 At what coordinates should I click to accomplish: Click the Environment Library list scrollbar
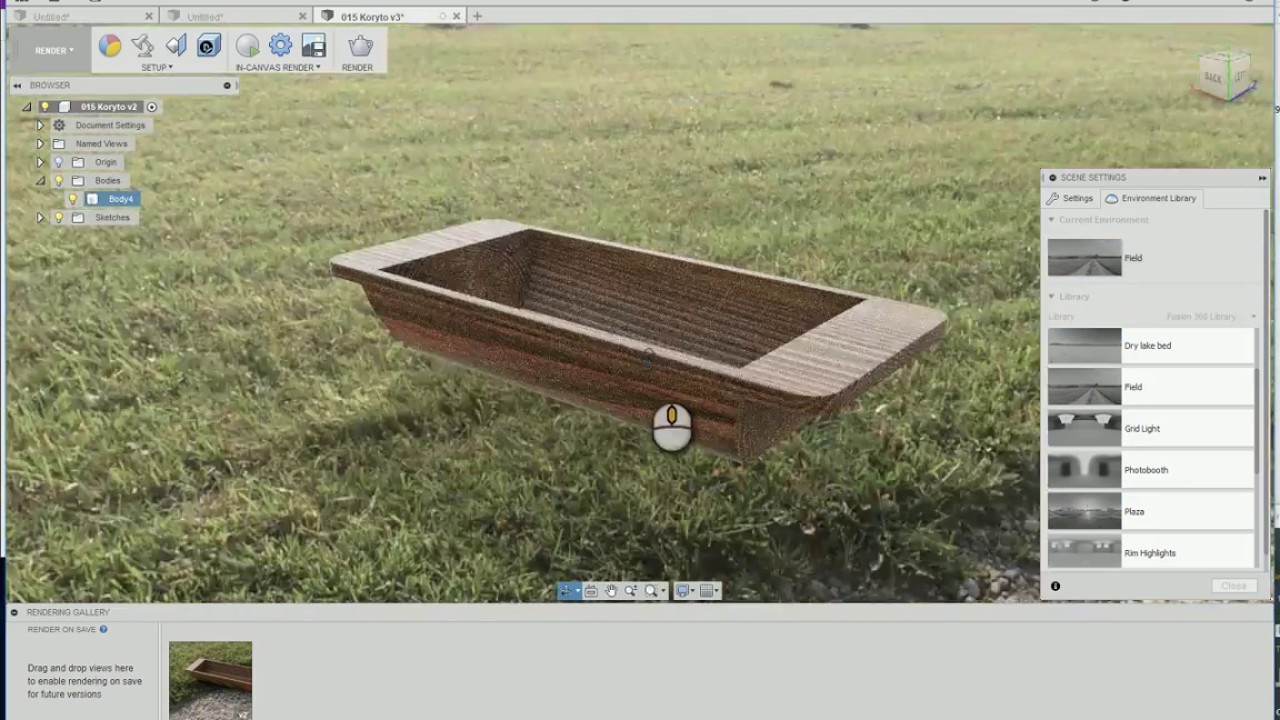click(x=1258, y=420)
